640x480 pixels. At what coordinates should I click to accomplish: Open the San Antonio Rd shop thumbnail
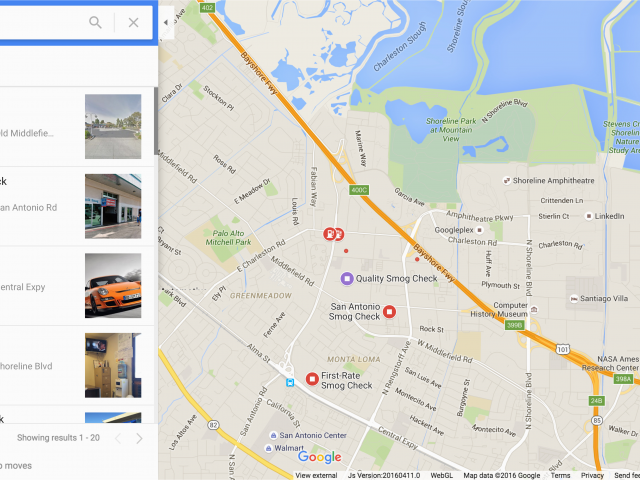(113, 206)
